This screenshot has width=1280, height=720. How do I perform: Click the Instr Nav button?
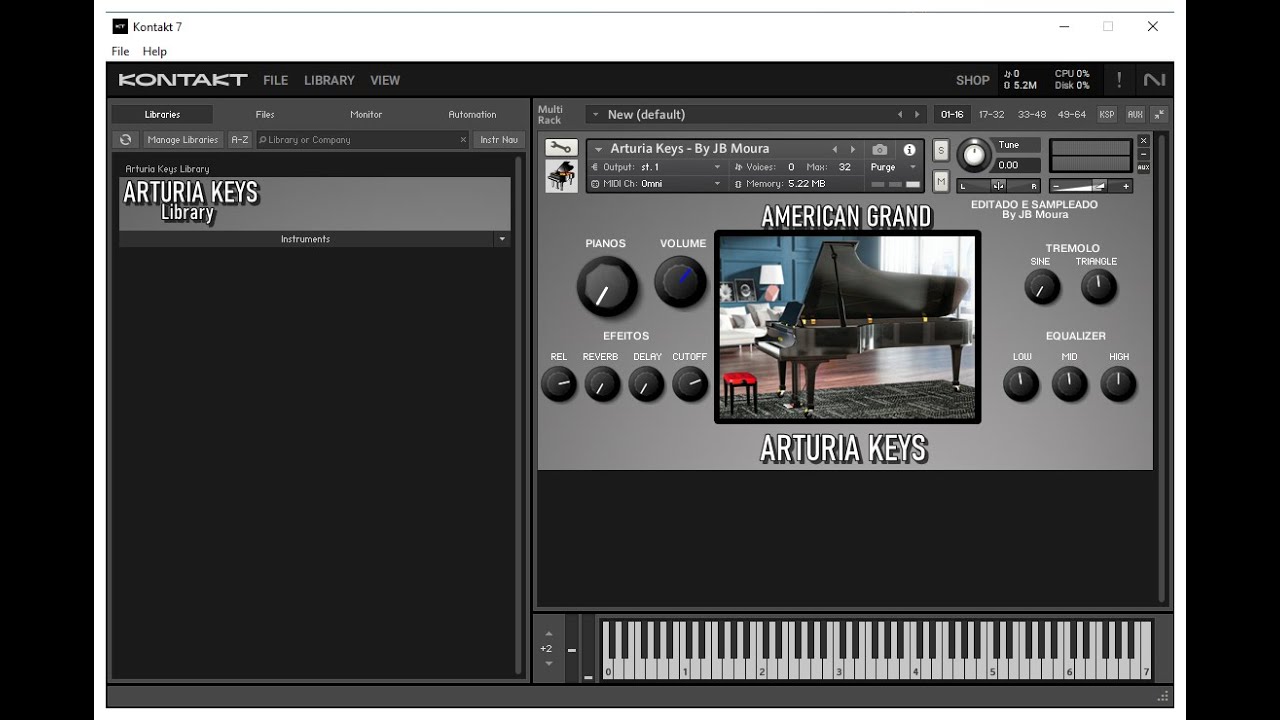[x=499, y=140]
